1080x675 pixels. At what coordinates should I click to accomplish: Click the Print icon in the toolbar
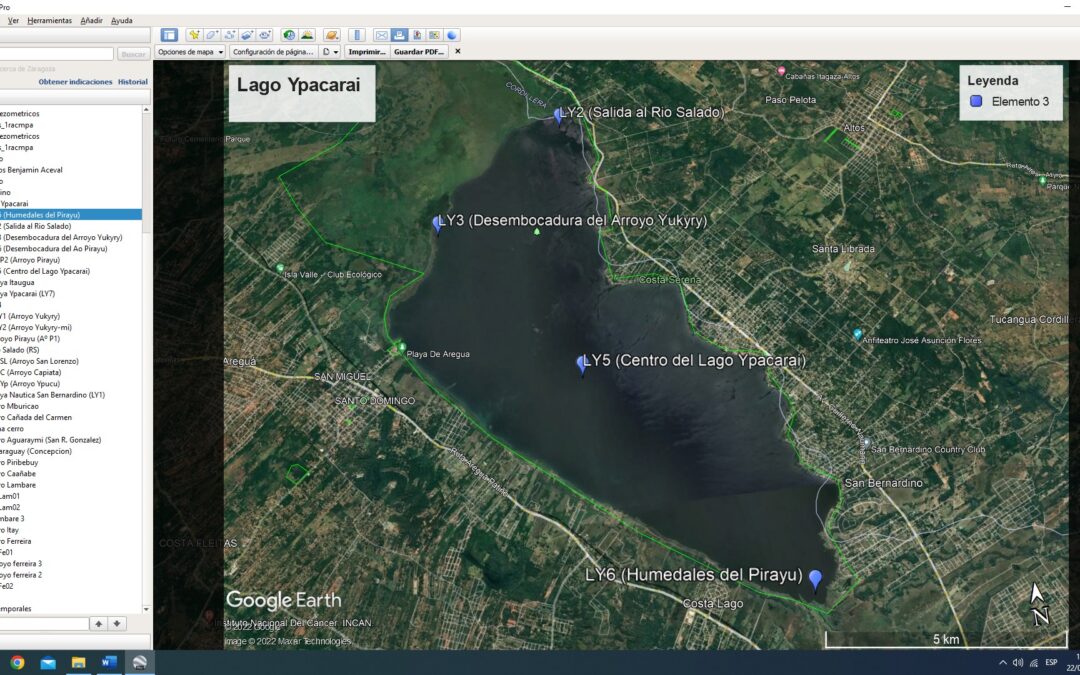click(399, 35)
